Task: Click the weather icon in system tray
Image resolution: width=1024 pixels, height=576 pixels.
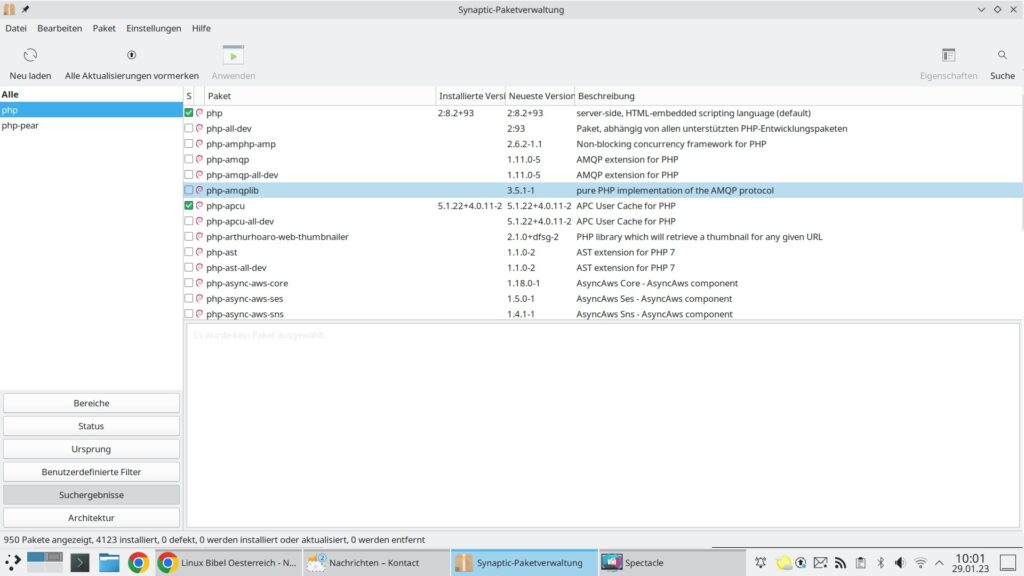Action: coord(783,562)
